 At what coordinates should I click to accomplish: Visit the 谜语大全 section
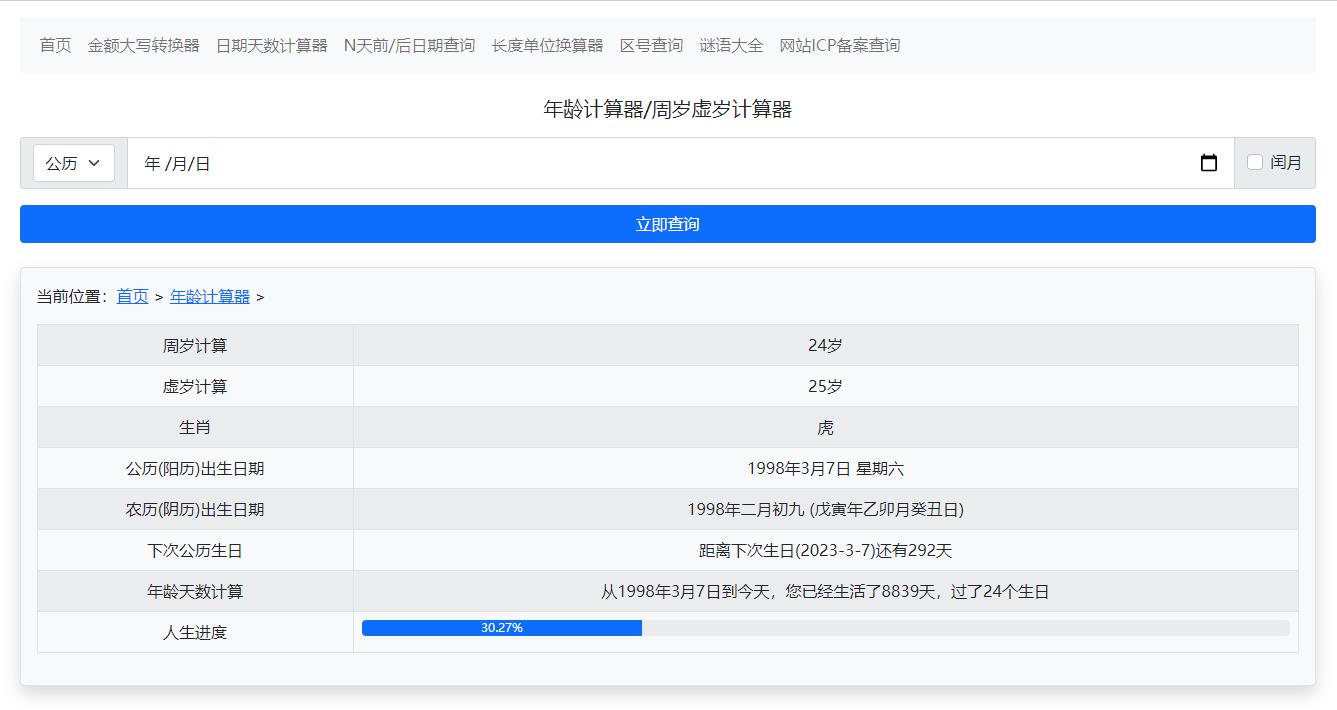pos(731,45)
